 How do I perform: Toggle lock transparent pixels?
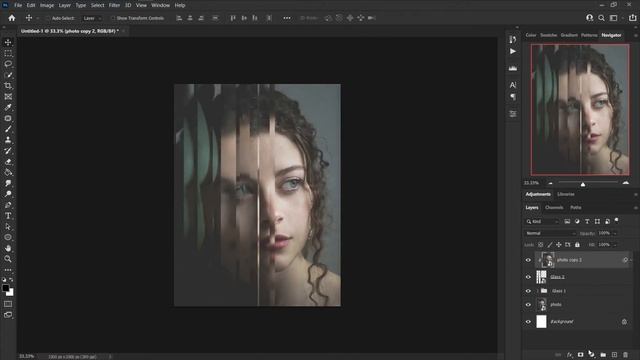coord(540,245)
